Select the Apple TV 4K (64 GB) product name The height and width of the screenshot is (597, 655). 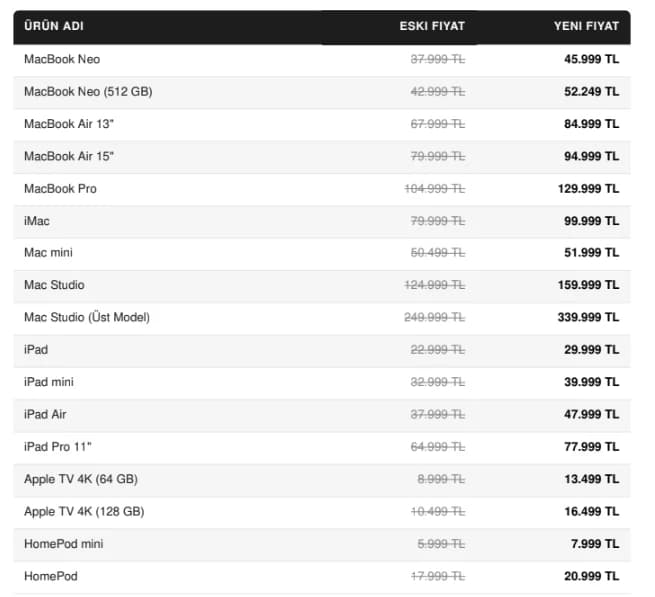coord(81,479)
